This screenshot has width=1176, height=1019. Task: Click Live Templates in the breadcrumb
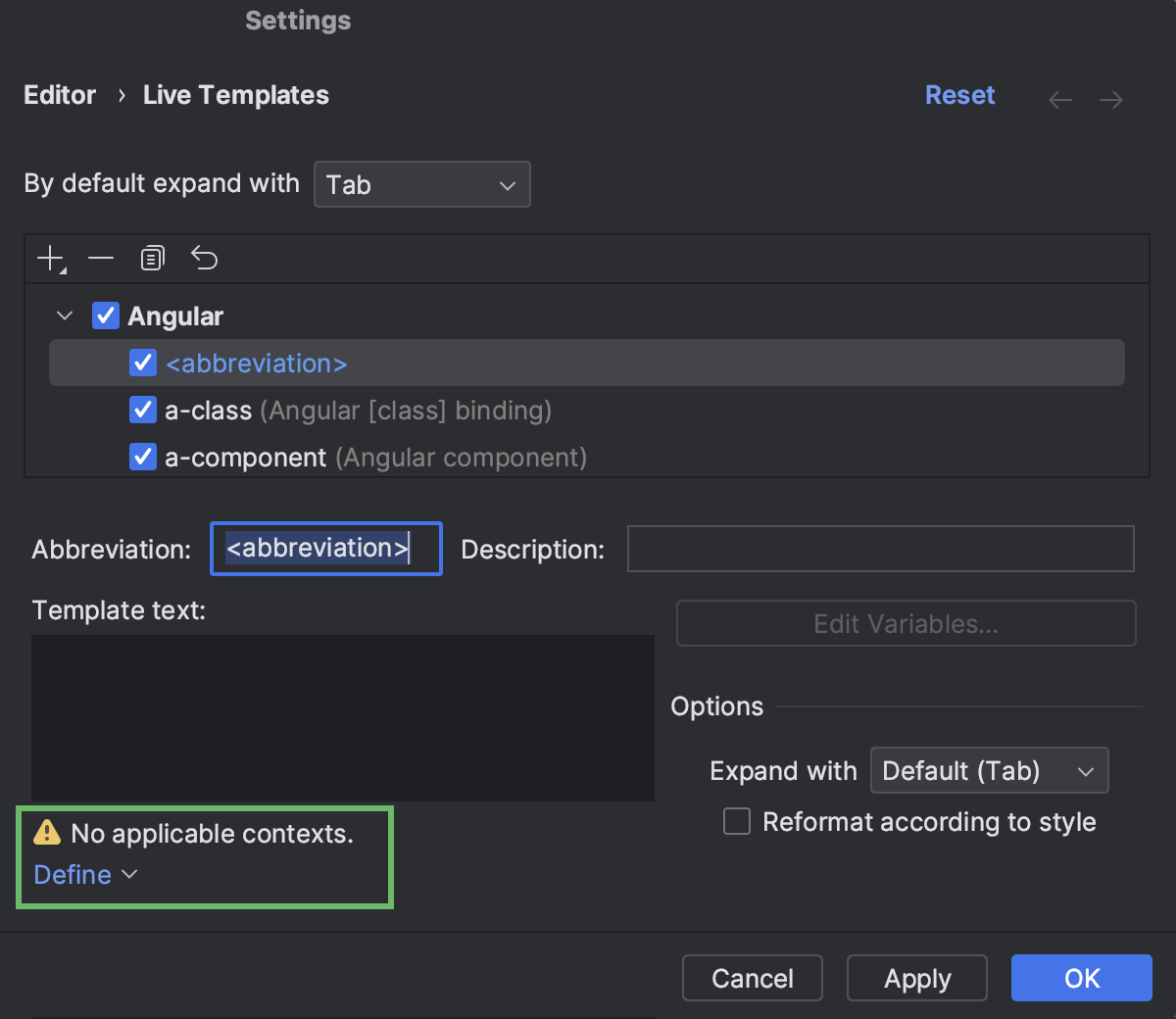pos(235,94)
